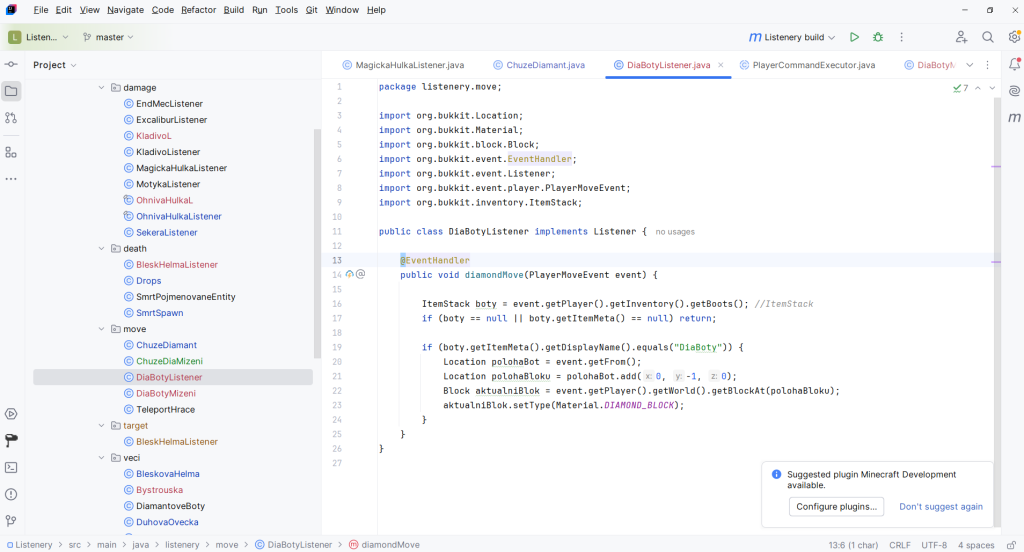
Task: Change 4 spaces indent setting
Action: tap(976, 545)
